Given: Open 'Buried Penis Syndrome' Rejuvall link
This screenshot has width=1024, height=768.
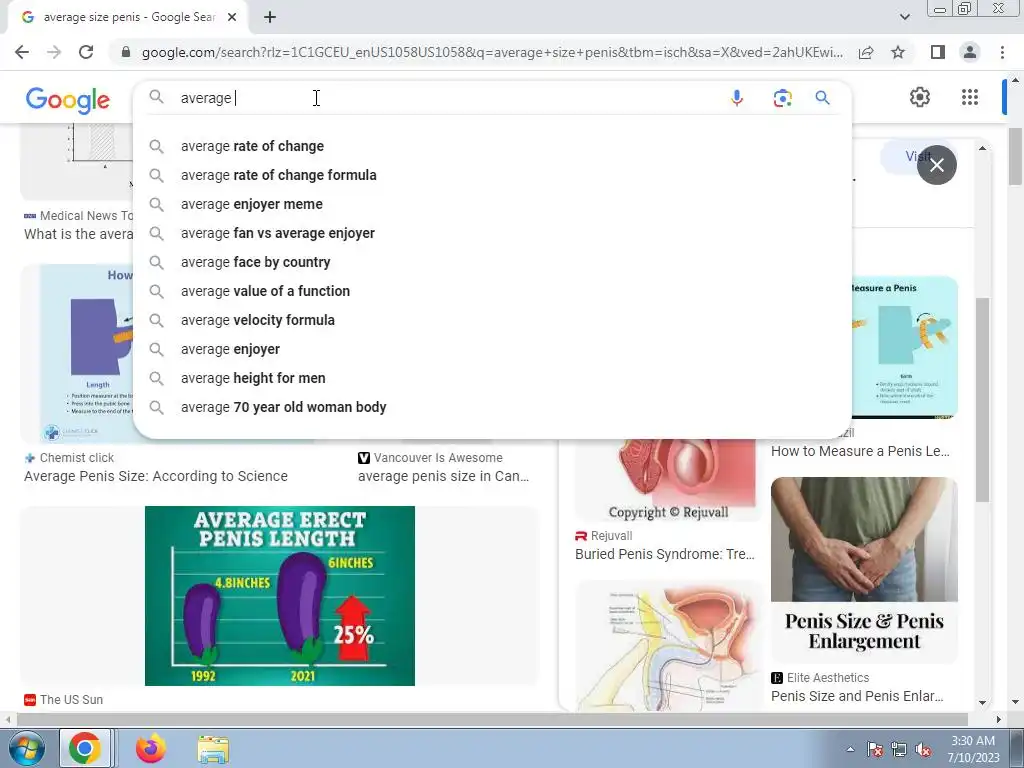Looking at the screenshot, I should coord(665,554).
